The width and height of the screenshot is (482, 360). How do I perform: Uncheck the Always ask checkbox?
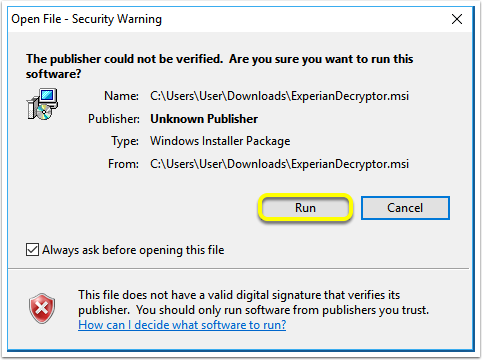coord(32,250)
